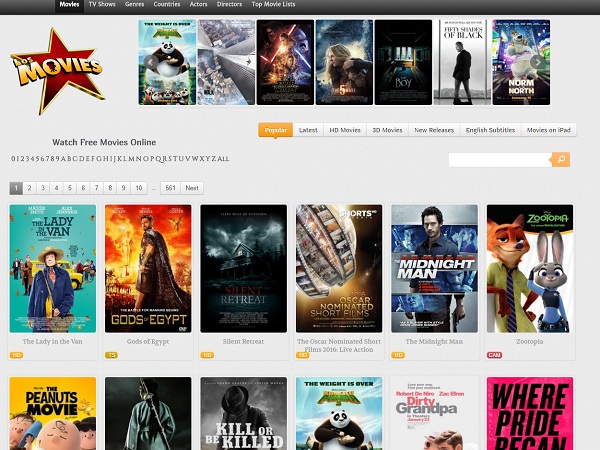600x450 pixels.
Task: Open Fifty Shades of Black carousel poster
Action: coord(462,62)
